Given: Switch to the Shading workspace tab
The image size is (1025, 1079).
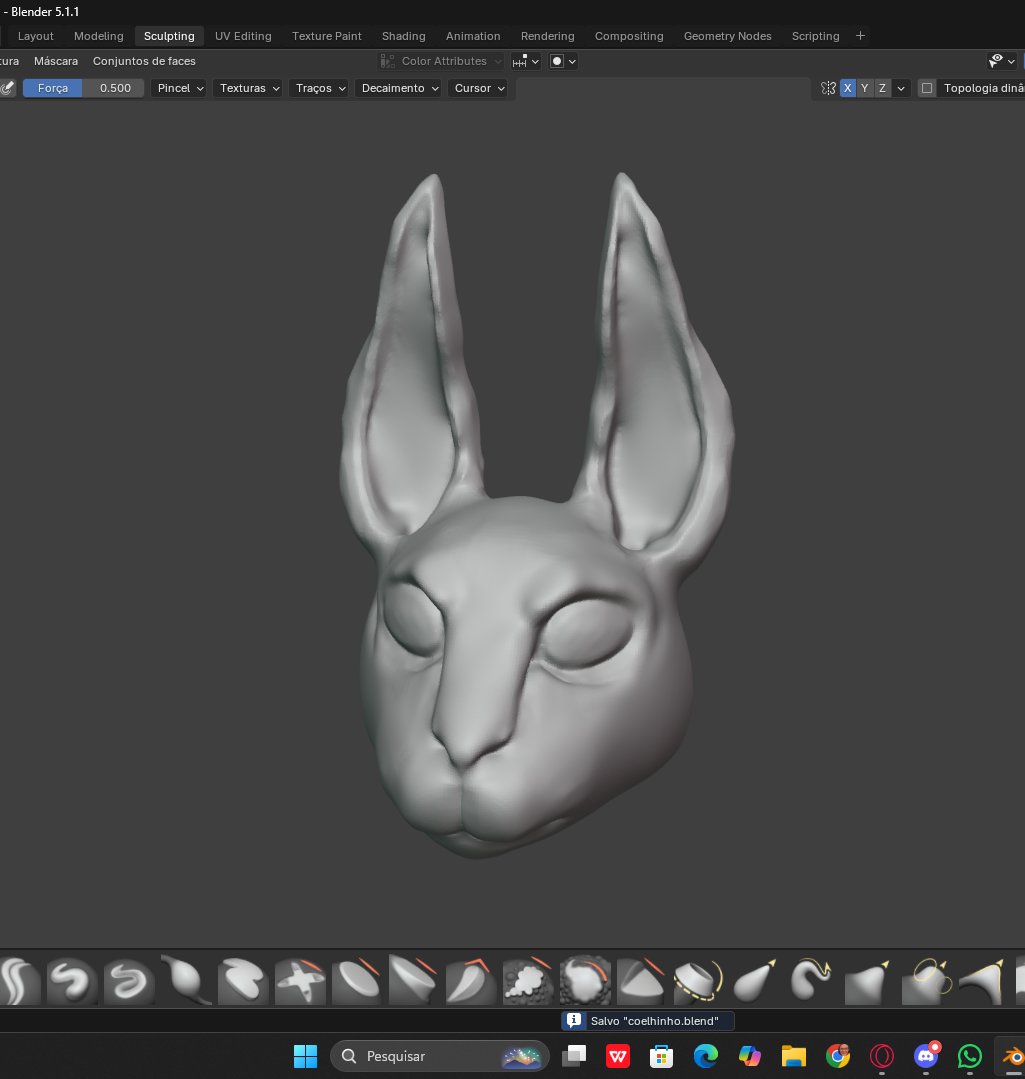Looking at the screenshot, I should [404, 36].
